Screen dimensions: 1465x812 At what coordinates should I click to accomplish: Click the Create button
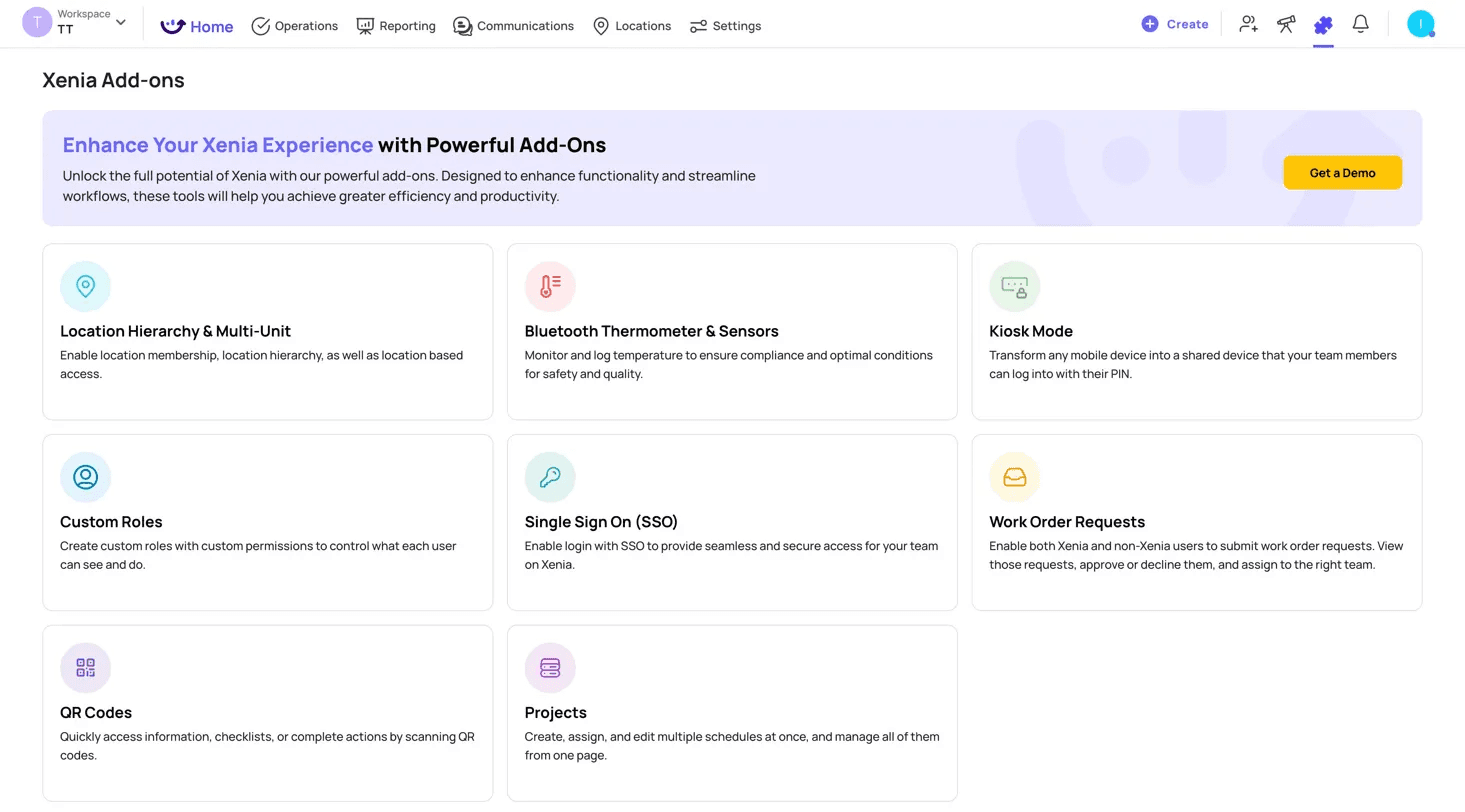pos(1175,24)
